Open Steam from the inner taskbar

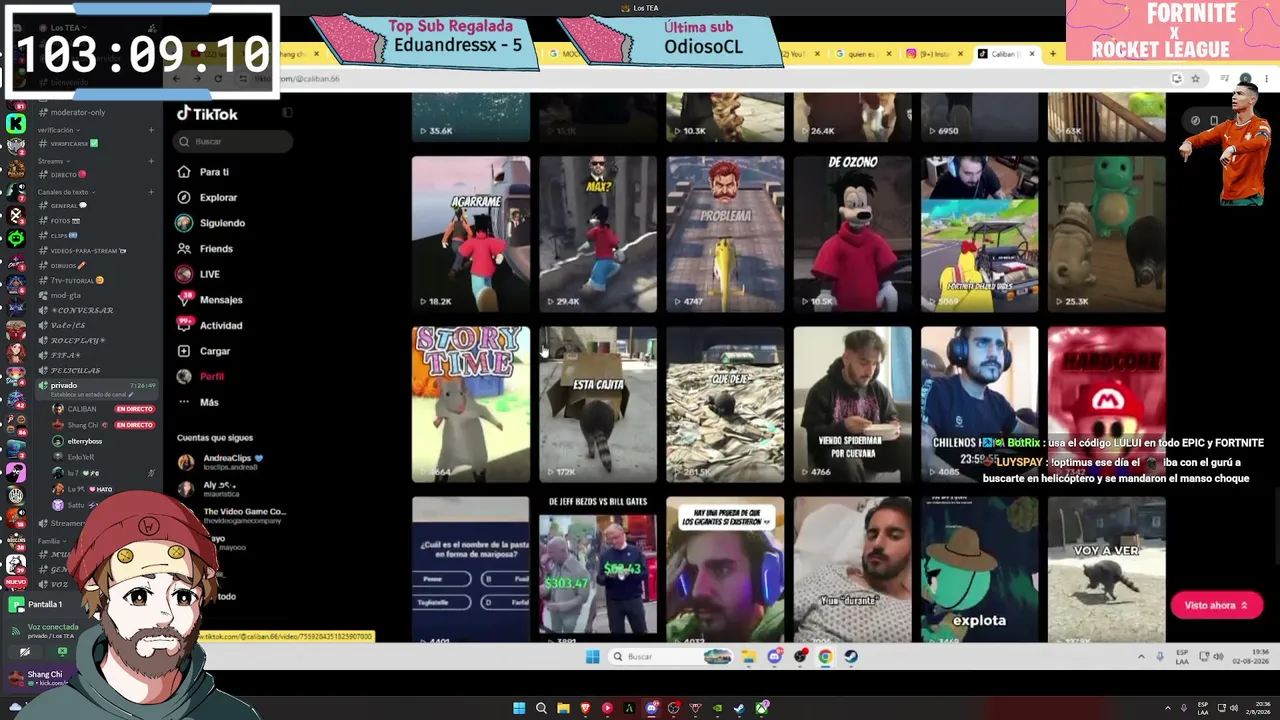point(851,657)
